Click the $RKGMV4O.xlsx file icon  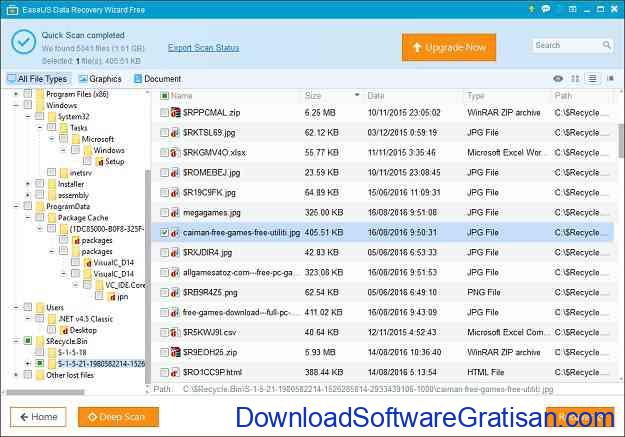click(x=175, y=153)
